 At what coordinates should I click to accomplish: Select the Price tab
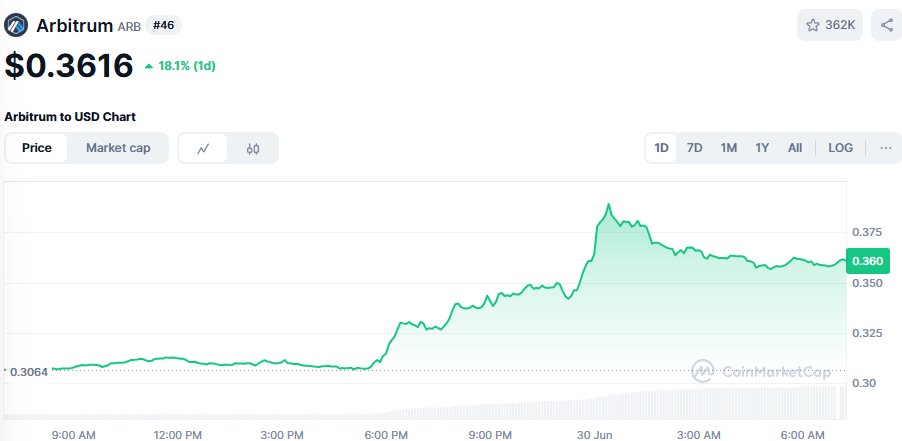(x=37, y=148)
